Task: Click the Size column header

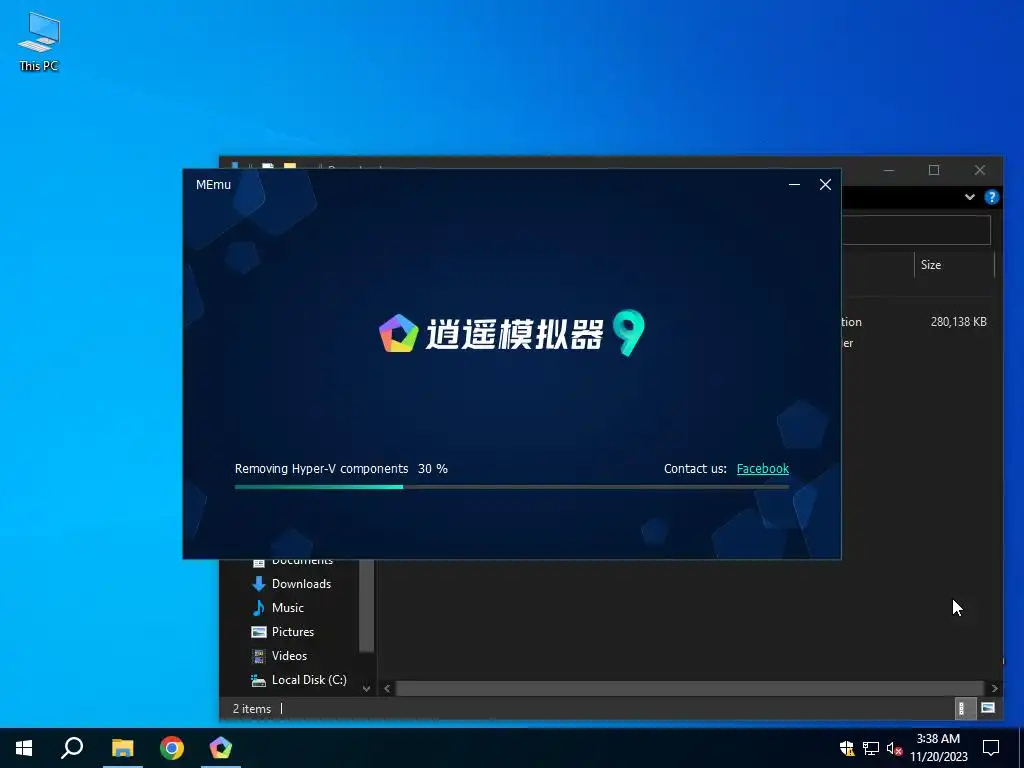Action: (953, 264)
